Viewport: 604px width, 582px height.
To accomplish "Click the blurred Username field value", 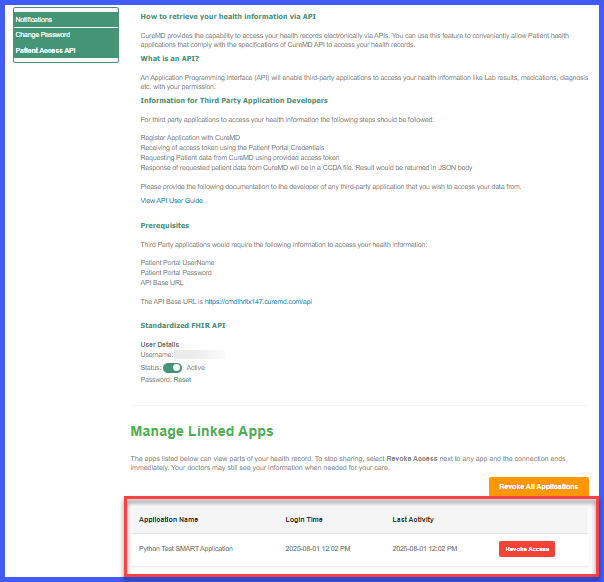I will pos(199,355).
